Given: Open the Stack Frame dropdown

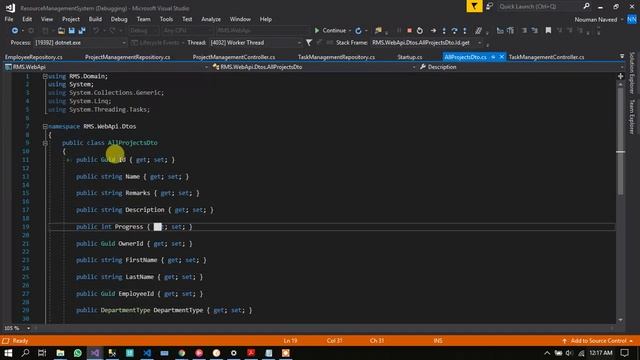Looking at the screenshot, I should 480,42.
